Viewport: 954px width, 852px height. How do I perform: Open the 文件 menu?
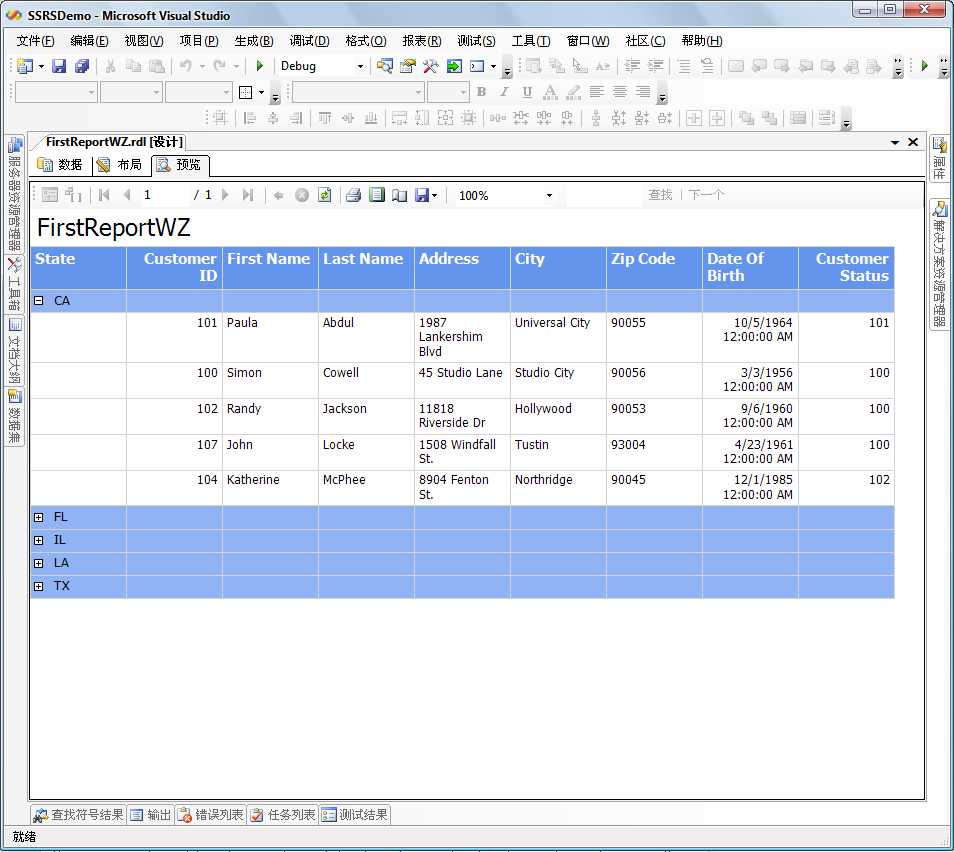(35, 41)
